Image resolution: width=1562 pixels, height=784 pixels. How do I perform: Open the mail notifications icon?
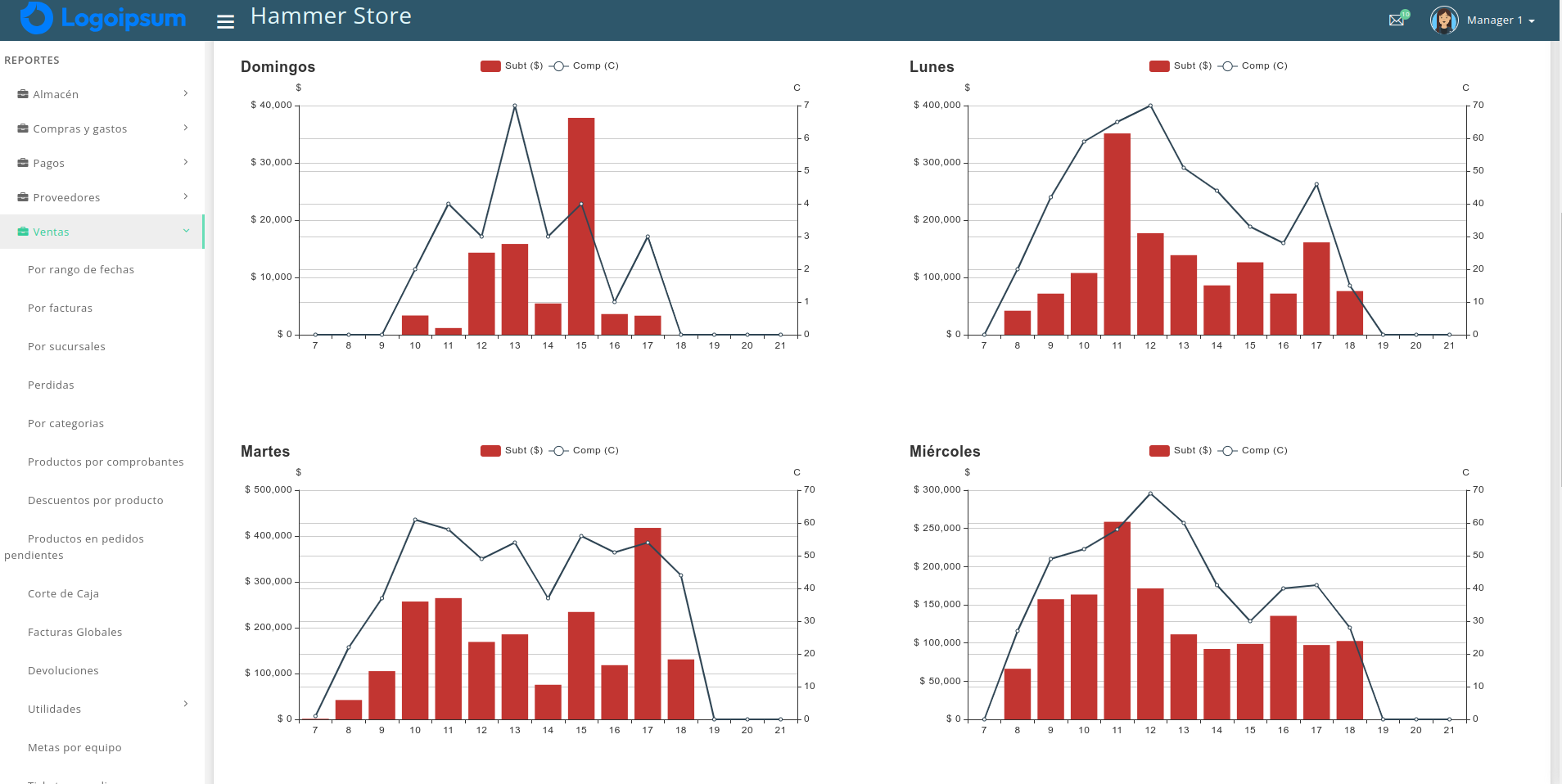tap(1397, 20)
